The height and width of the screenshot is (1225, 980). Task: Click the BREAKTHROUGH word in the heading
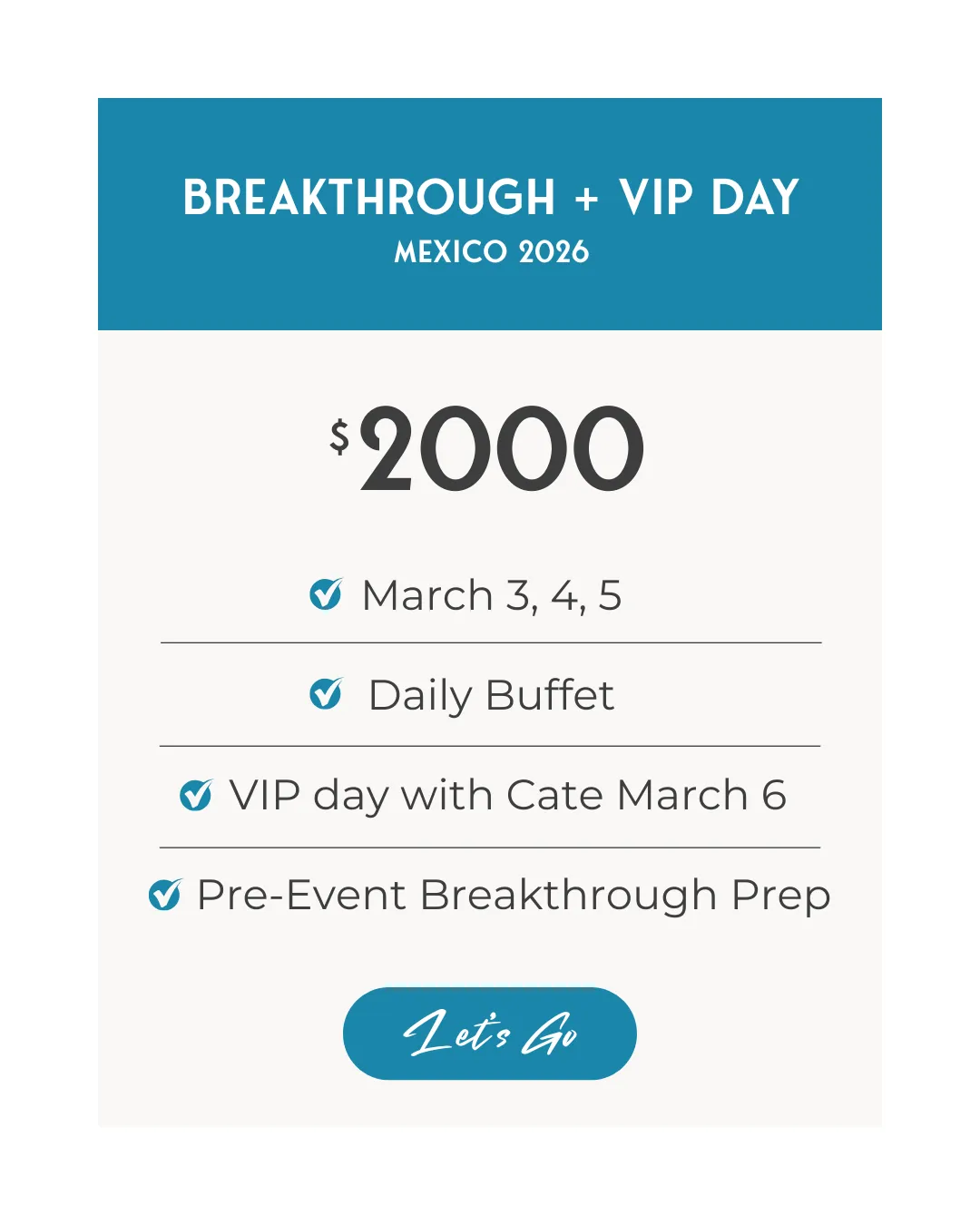point(368,198)
